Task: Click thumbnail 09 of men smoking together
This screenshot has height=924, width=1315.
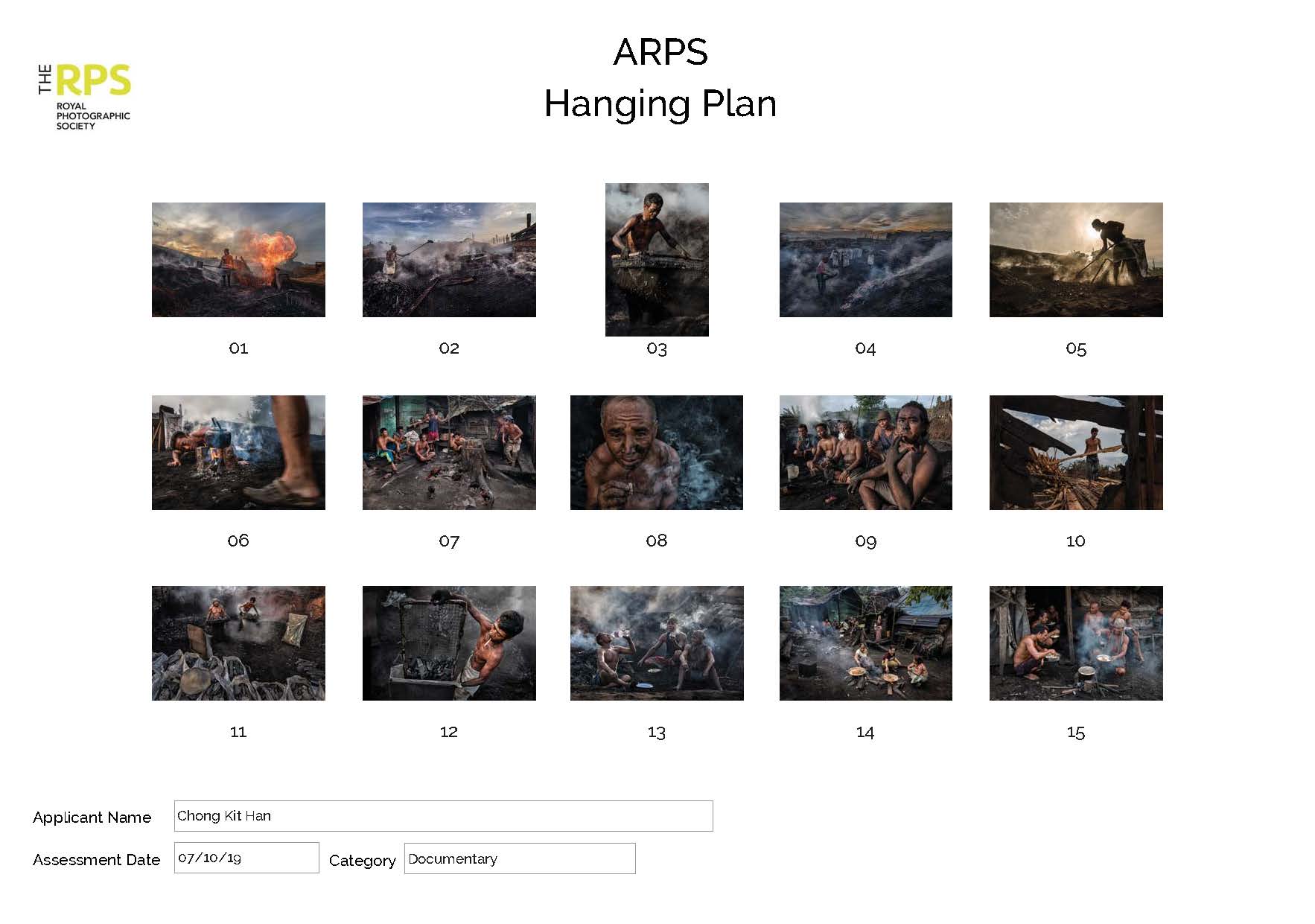Action: coord(865,453)
